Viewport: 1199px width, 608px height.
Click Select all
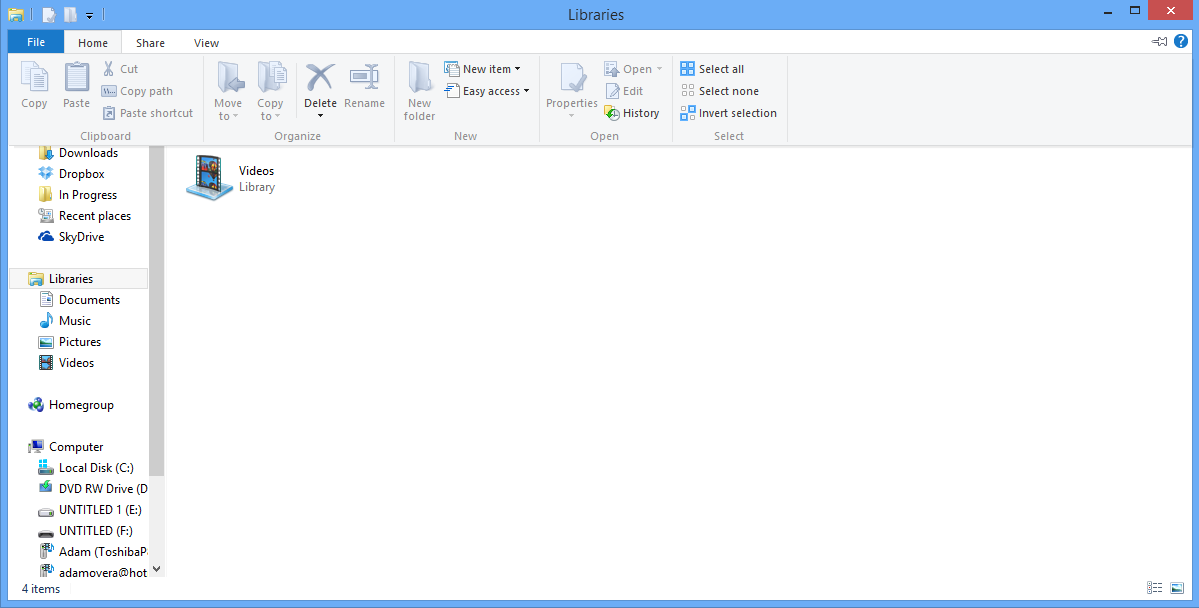coord(712,69)
